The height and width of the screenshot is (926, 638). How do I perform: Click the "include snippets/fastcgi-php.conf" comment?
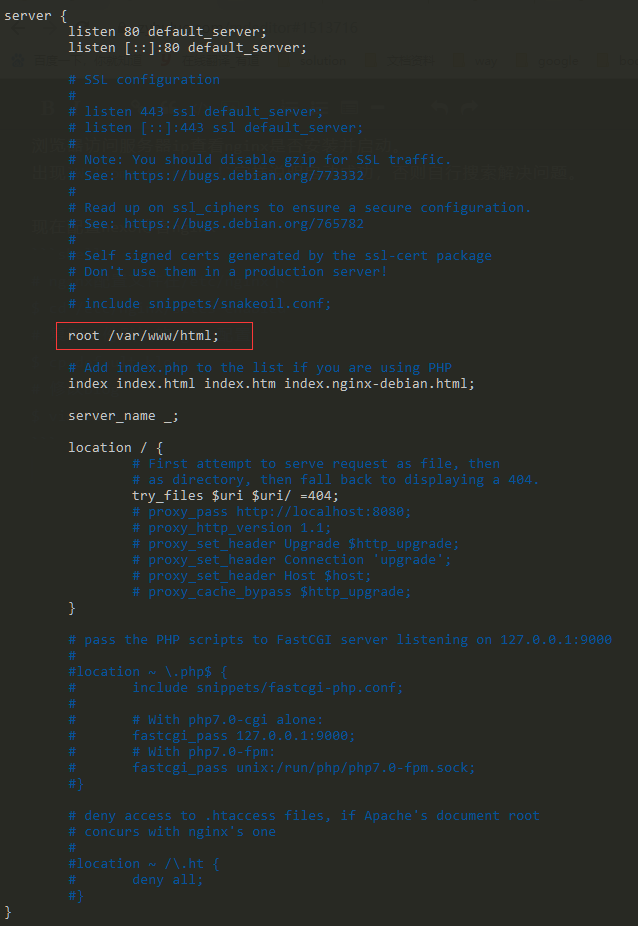click(x=268, y=687)
